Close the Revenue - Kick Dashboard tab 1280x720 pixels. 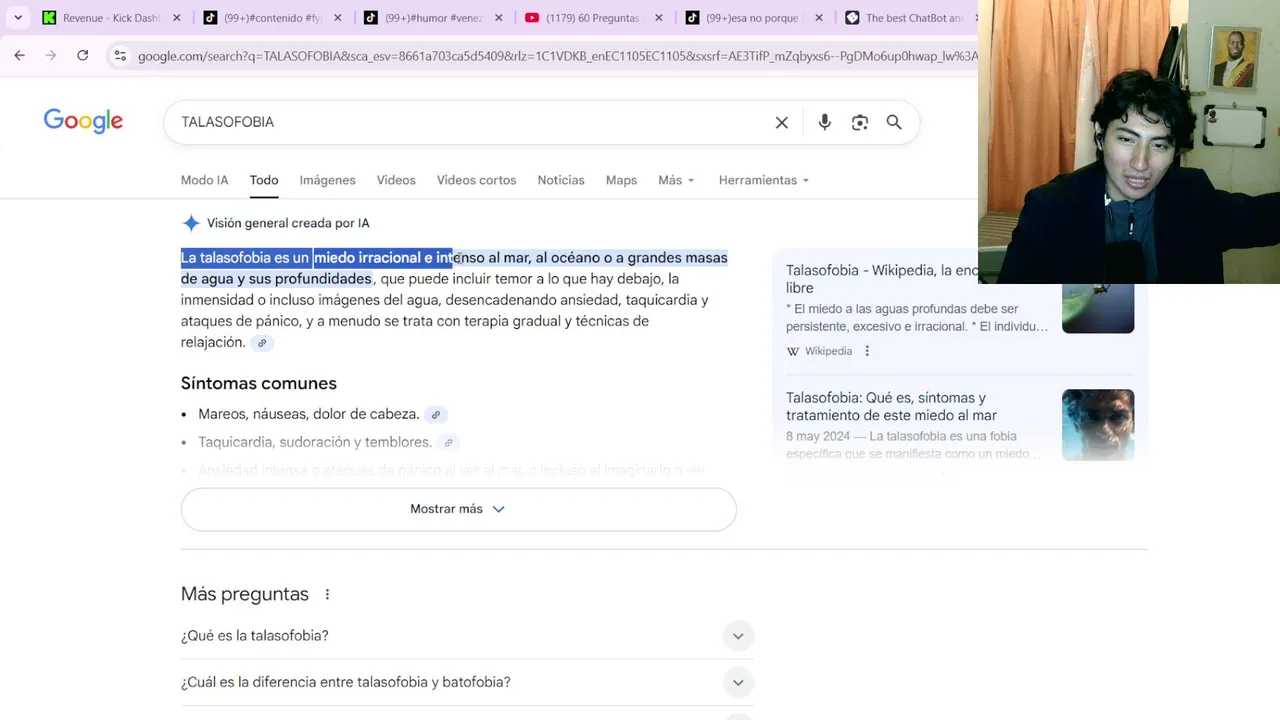177,18
